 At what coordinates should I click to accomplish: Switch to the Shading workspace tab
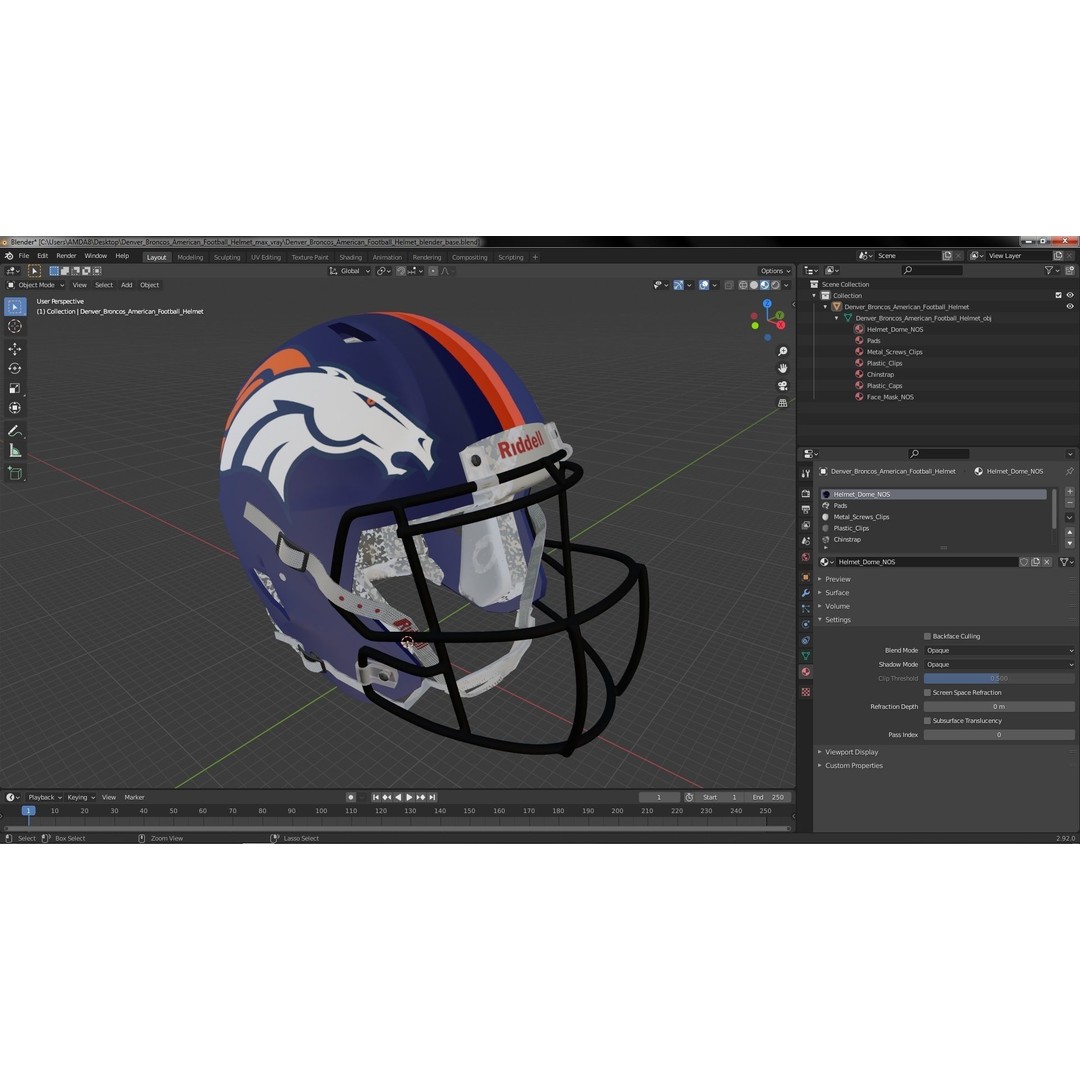pyautogui.click(x=351, y=258)
